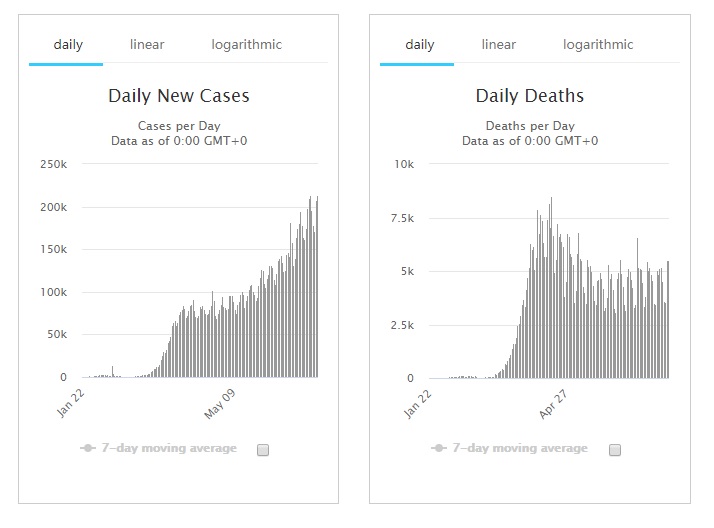
Task: Click the Deaths per Day subtitle
Action: pos(530,126)
